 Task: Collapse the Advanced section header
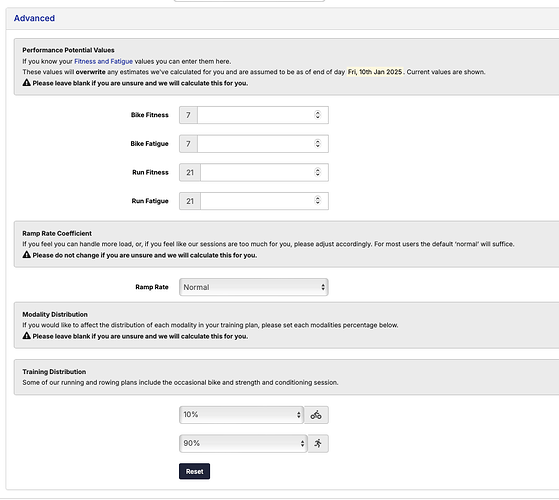pyautogui.click(x=34, y=18)
